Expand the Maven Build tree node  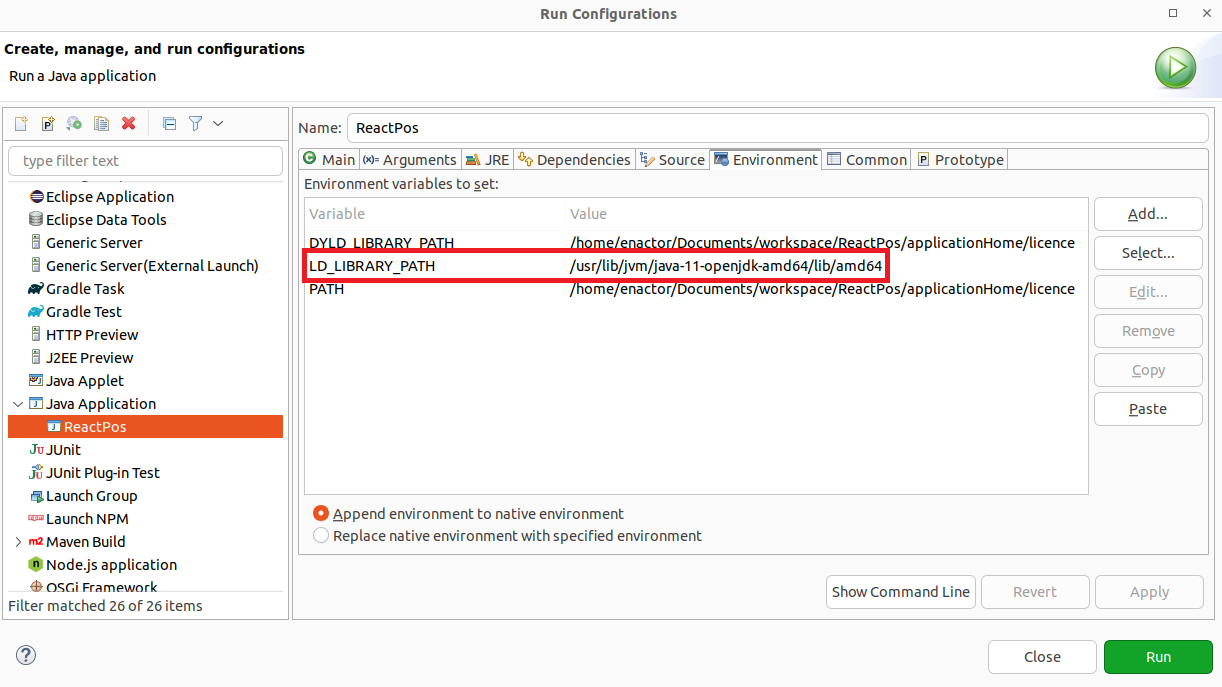coord(18,542)
